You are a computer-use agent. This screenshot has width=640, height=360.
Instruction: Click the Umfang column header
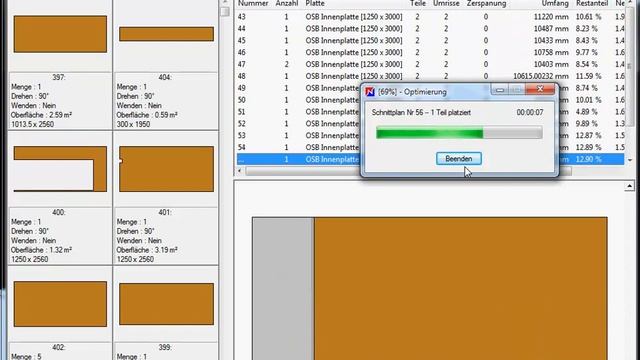click(x=555, y=3)
